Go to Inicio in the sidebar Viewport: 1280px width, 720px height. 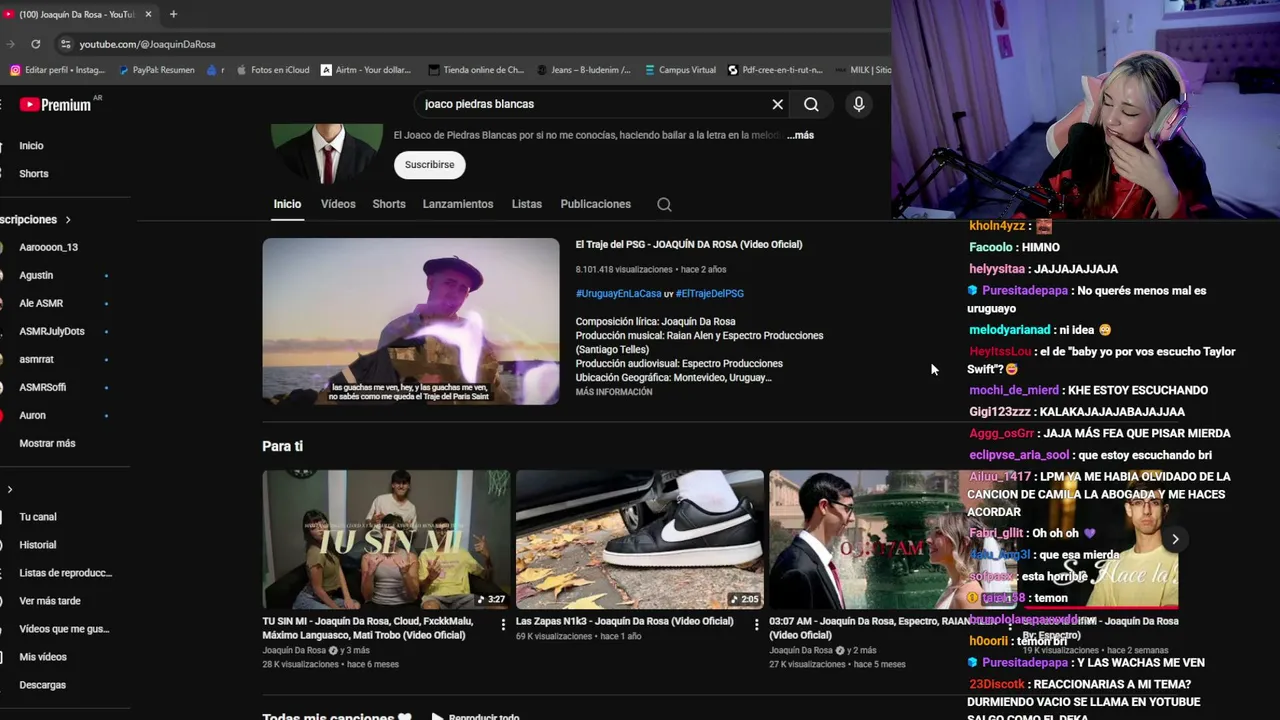(x=31, y=146)
